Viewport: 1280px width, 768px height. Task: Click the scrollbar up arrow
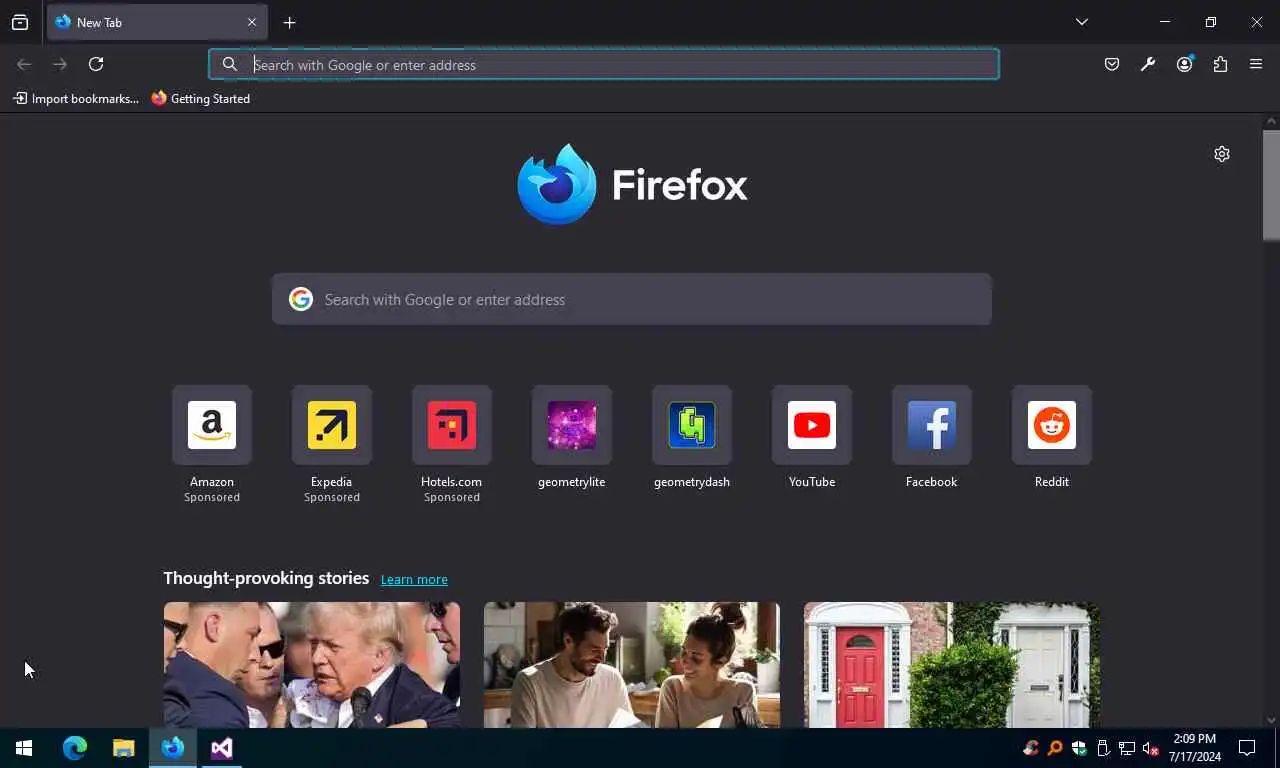click(x=1271, y=121)
